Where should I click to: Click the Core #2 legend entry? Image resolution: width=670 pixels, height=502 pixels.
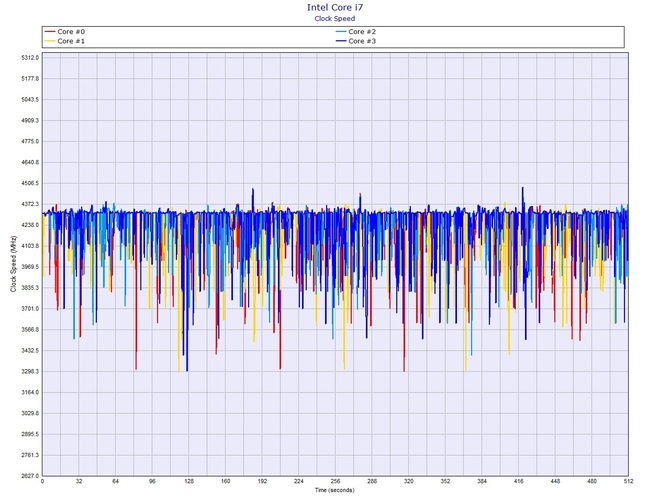point(356,32)
